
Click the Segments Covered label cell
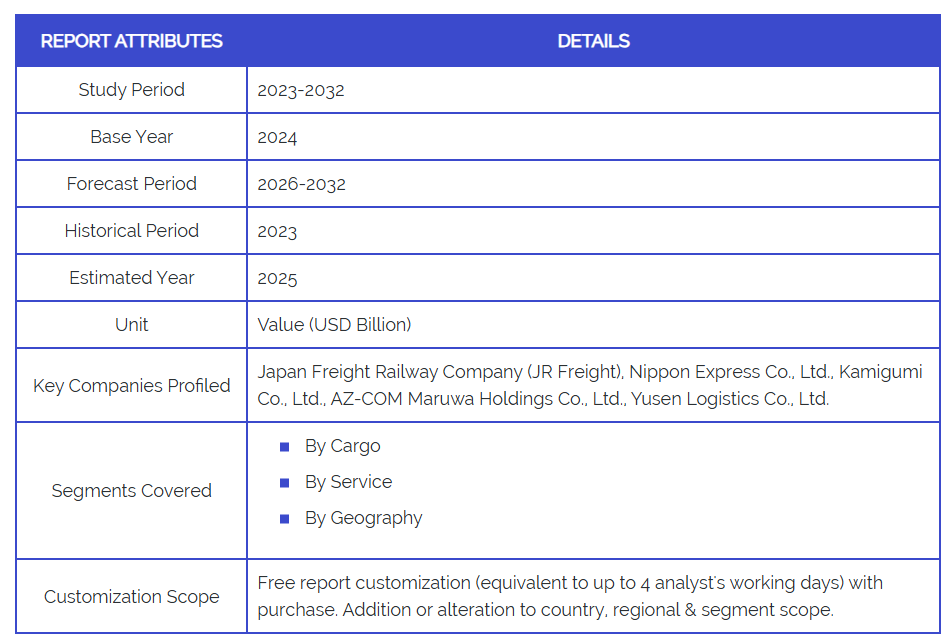pos(131,491)
